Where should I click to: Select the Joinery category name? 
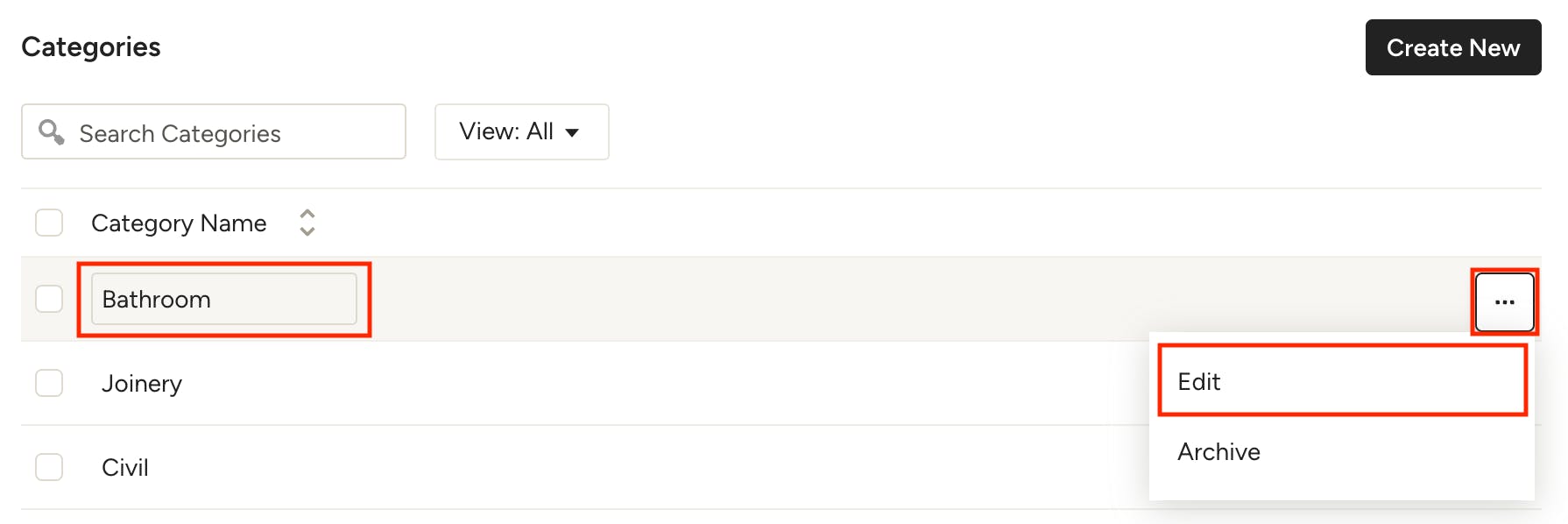click(x=142, y=384)
